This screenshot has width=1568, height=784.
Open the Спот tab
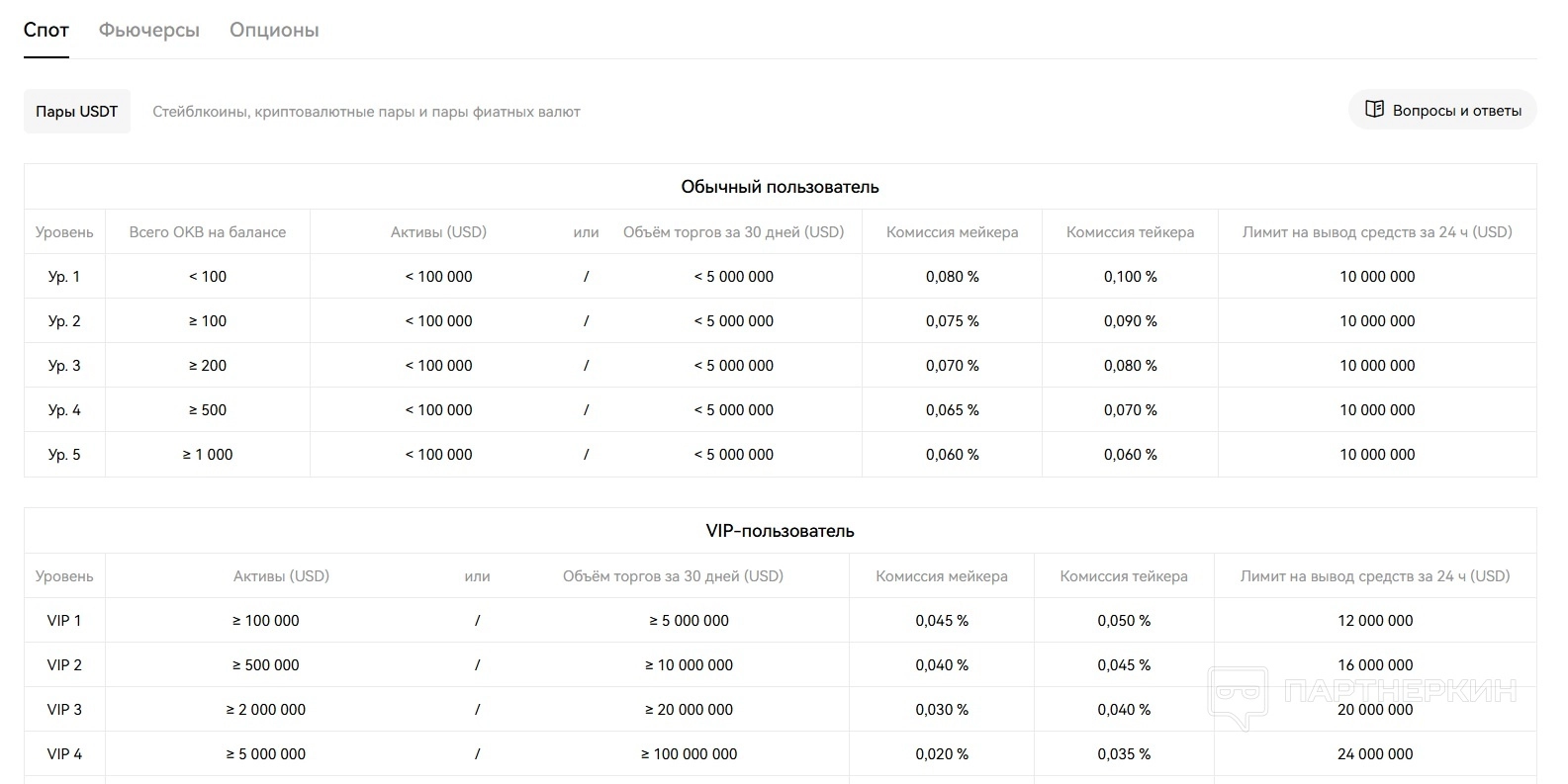pyautogui.click(x=46, y=31)
